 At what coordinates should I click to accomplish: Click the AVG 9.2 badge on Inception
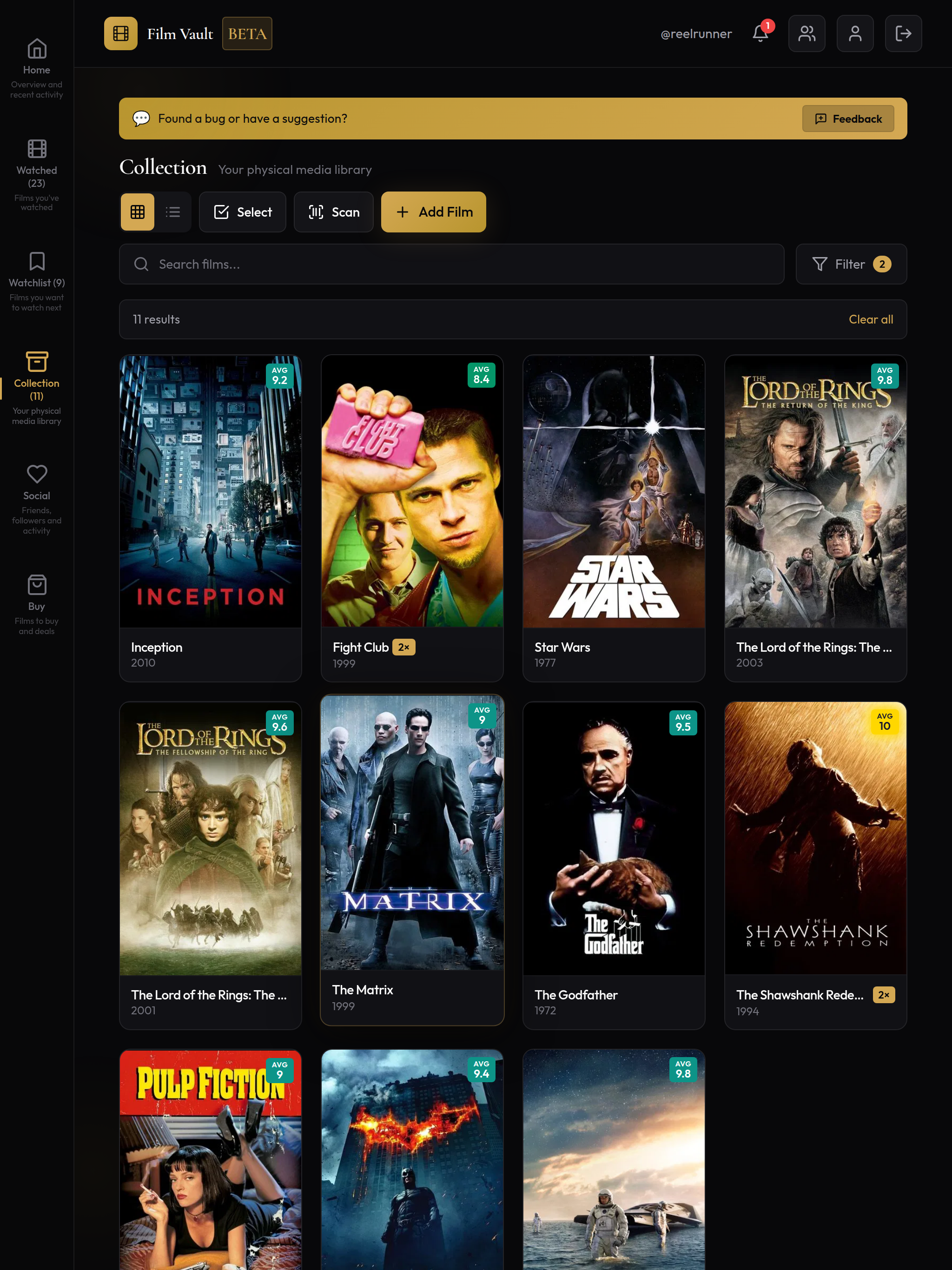(x=280, y=376)
